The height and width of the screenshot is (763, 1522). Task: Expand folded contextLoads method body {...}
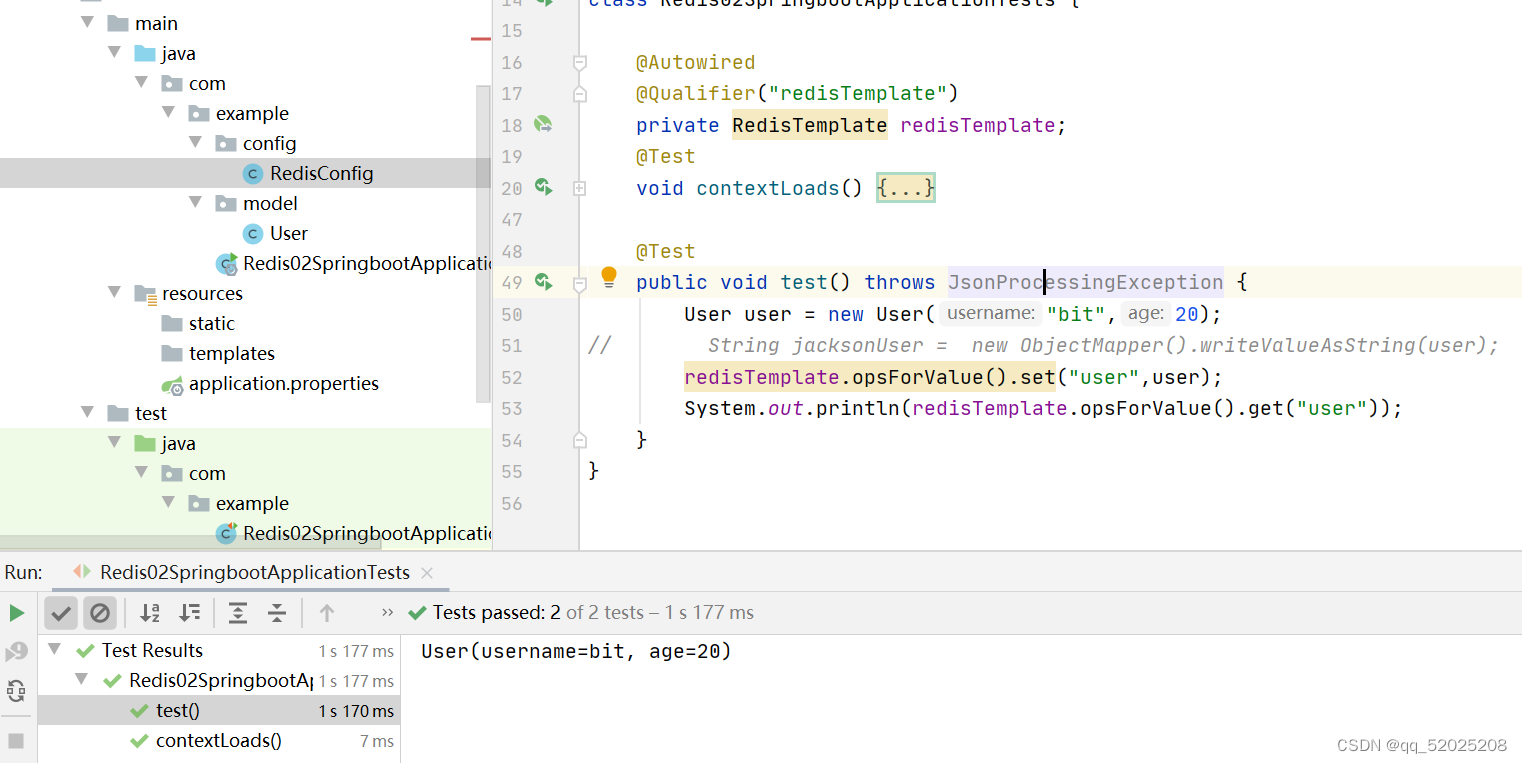(x=906, y=188)
